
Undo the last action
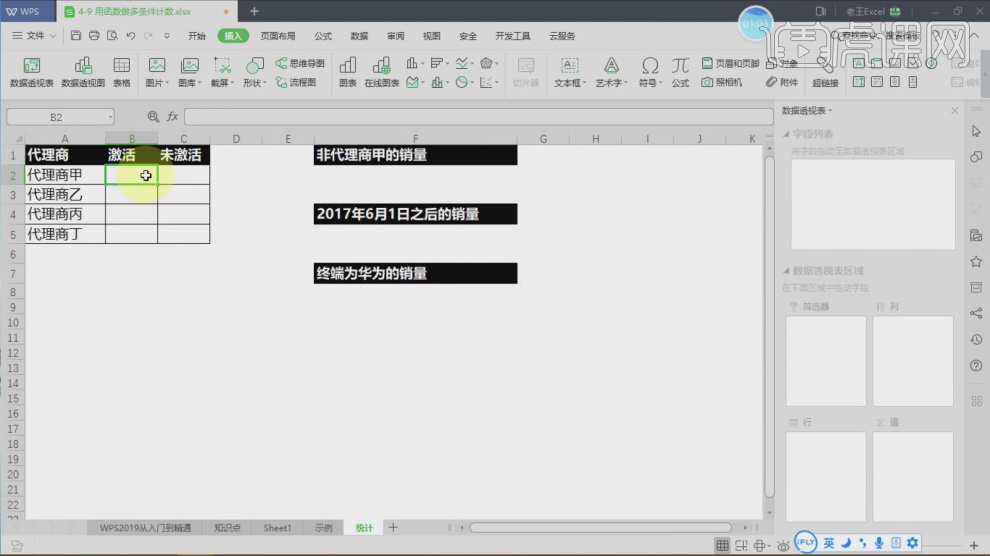click(131, 36)
